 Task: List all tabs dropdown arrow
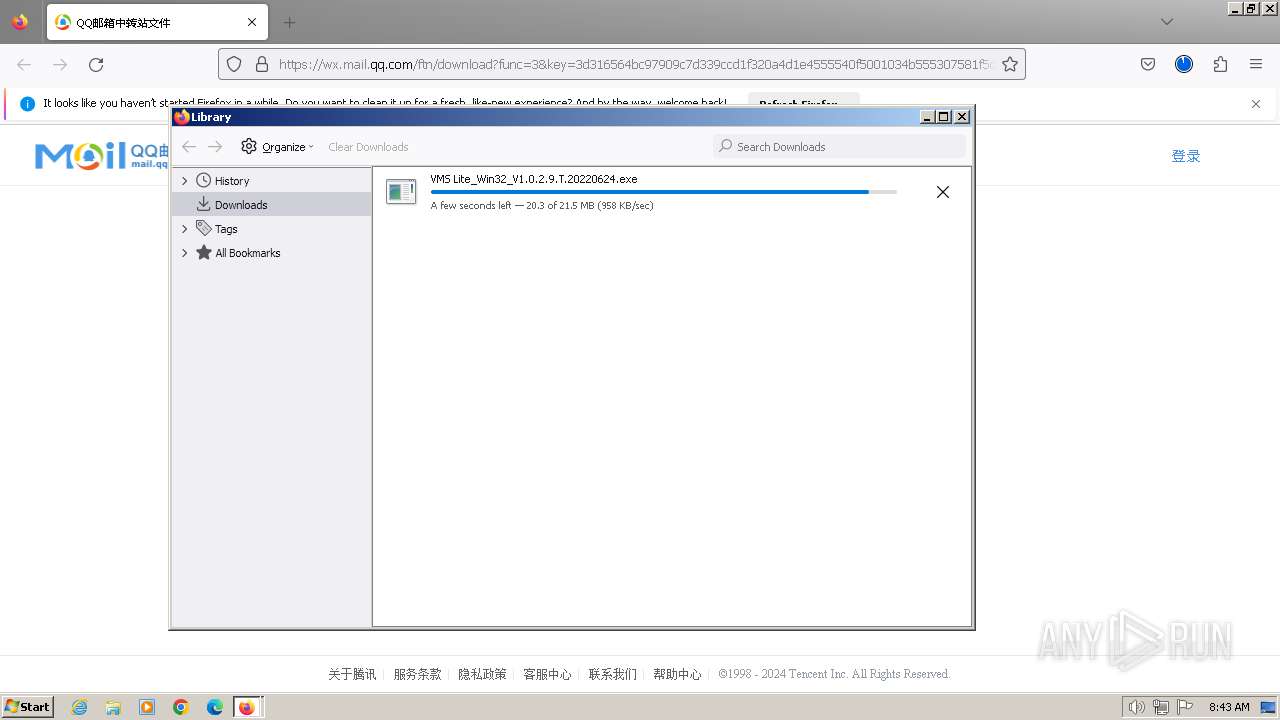(x=1167, y=22)
